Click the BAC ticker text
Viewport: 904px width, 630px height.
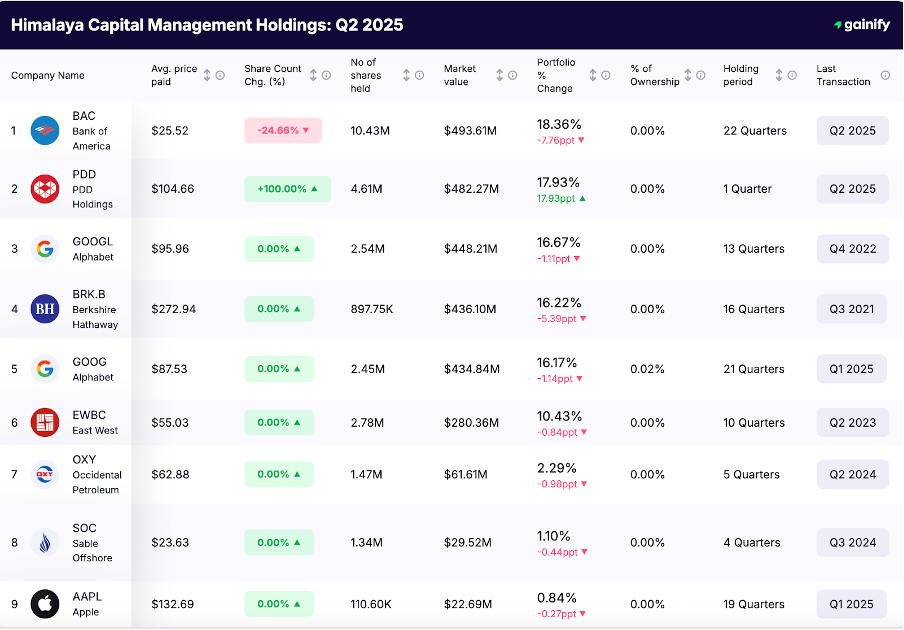pyautogui.click(x=84, y=116)
